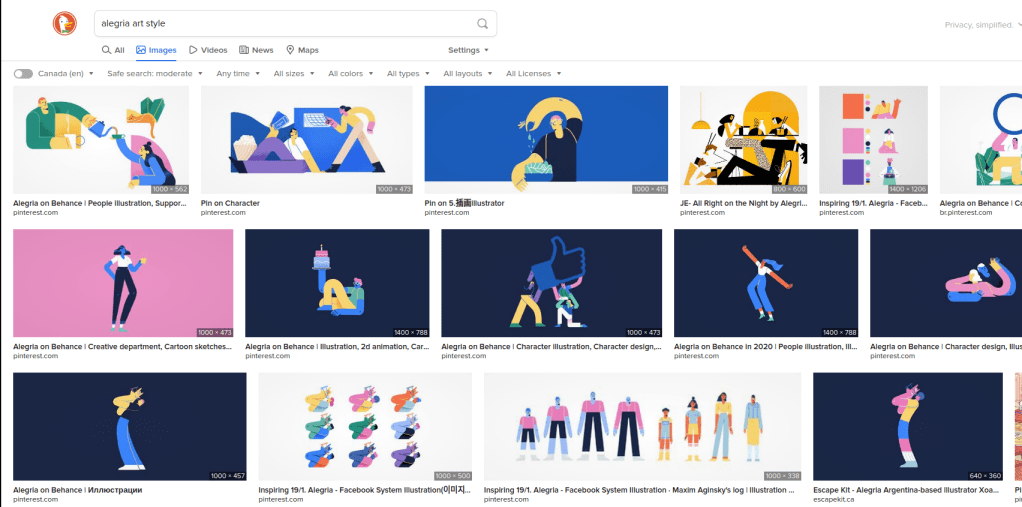Screen dimensions: 1022x507
Task: Open the All layouts filter
Action: click(467, 74)
